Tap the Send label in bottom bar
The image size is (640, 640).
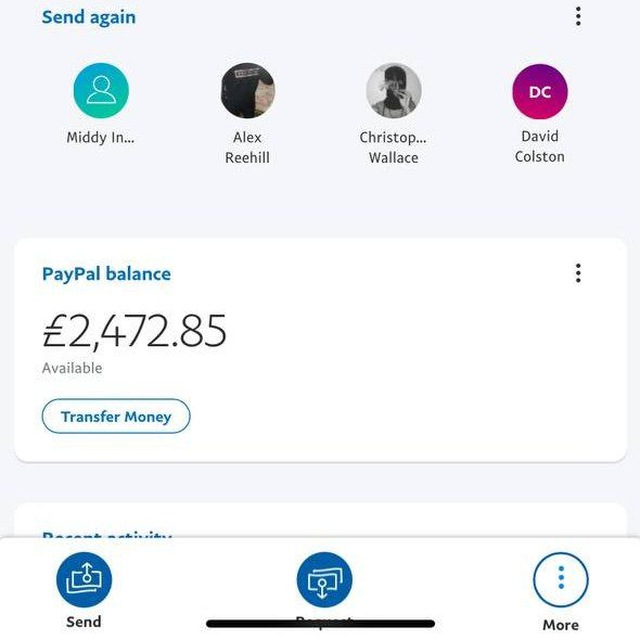pos(84,622)
